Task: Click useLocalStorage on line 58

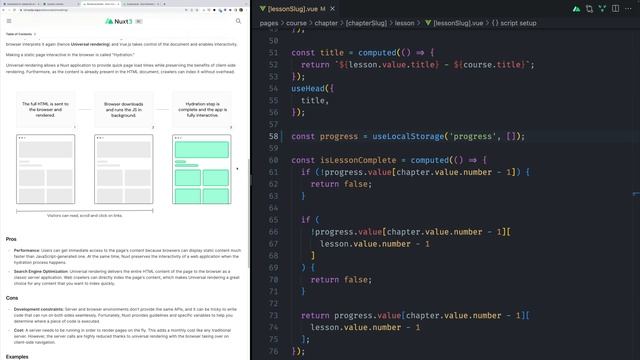Action: [408, 136]
